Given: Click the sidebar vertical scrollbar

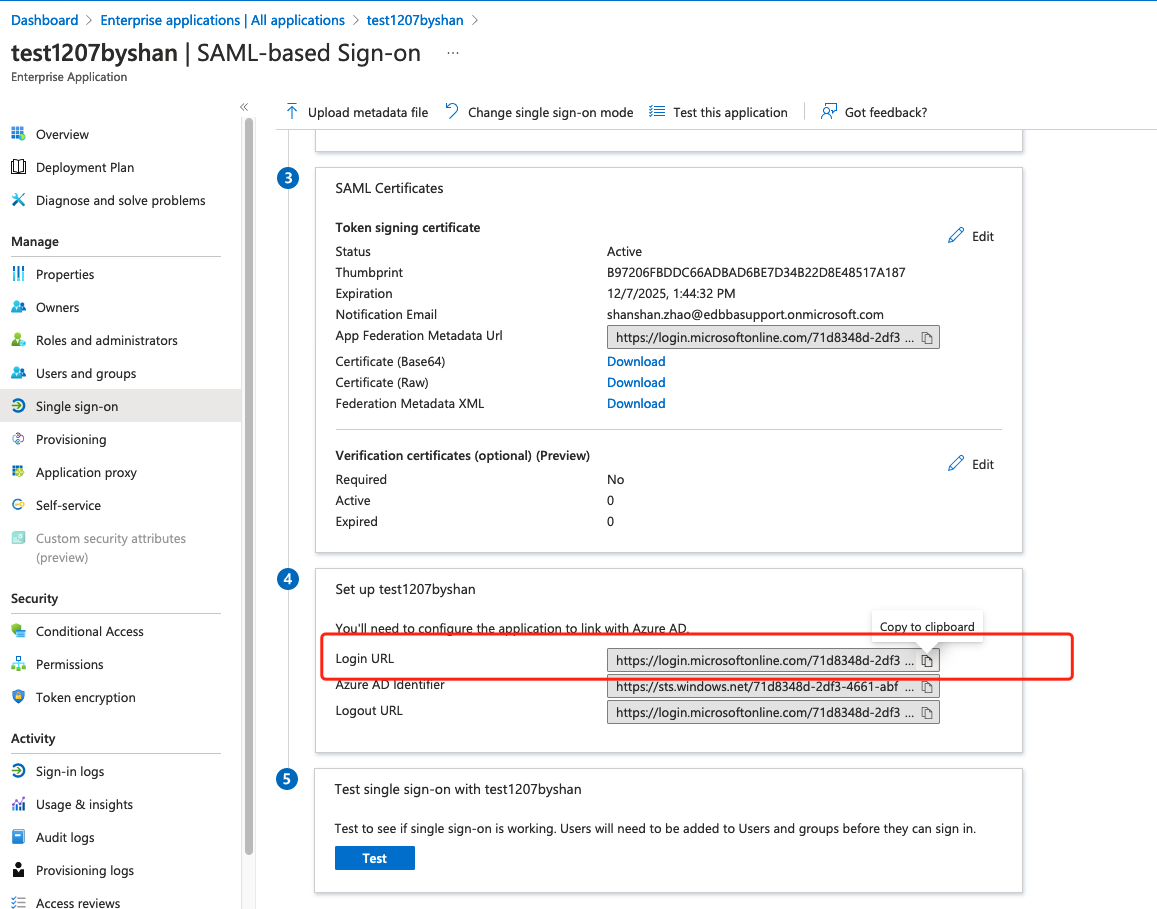Looking at the screenshot, I should pos(249,487).
